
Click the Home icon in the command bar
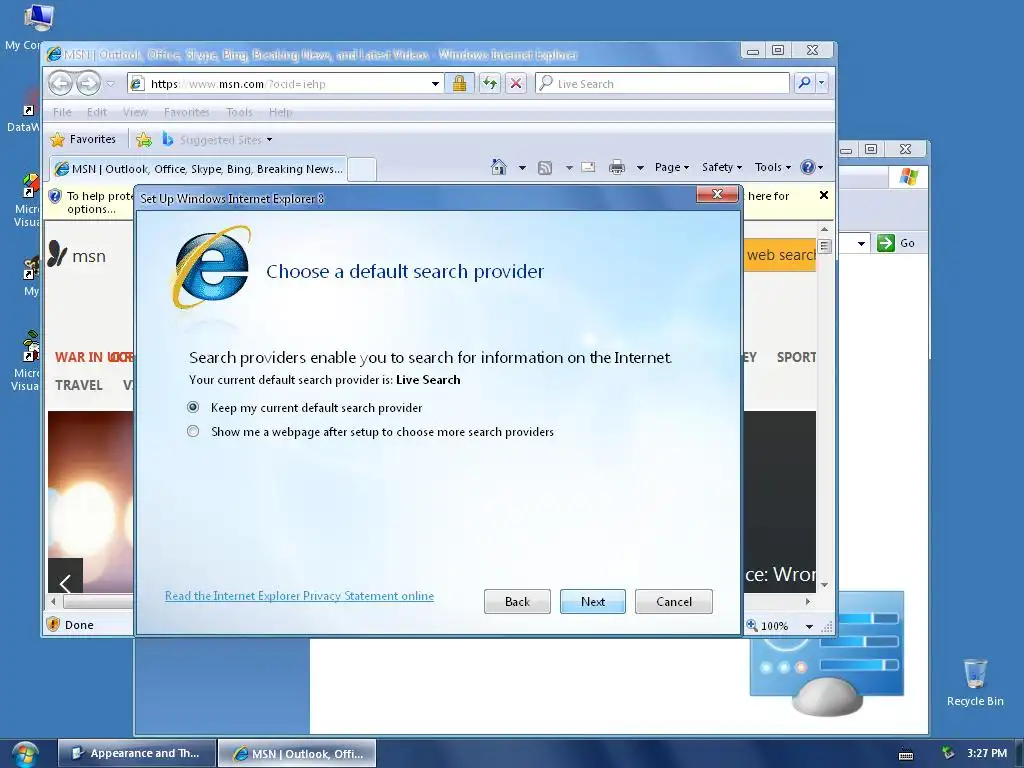(x=499, y=167)
